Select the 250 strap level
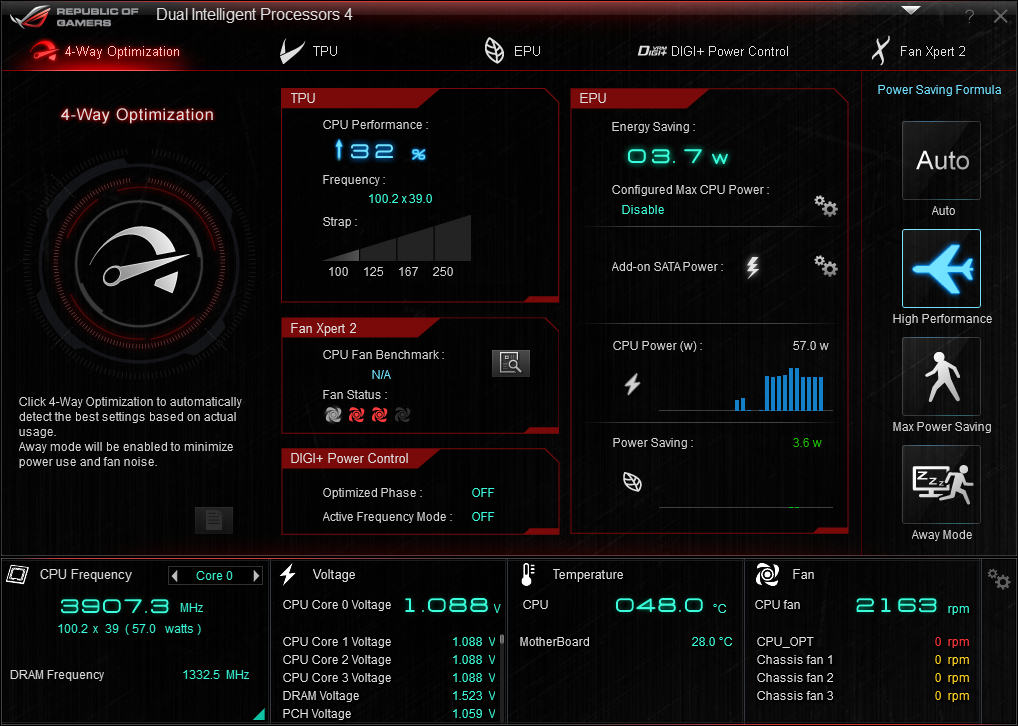Screen dimensions: 1018x726 pyautogui.click(x=443, y=271)
